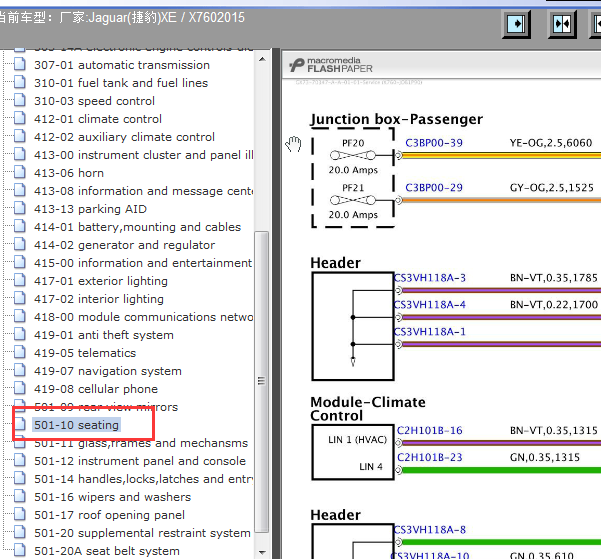The width and height of the screenshot is (601, 559).
Task: Select 419-08 cellular phone
Action: (96, 390)
